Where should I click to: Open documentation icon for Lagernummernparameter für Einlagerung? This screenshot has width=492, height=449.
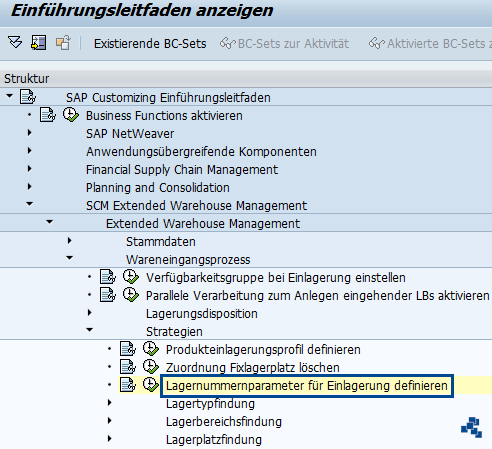[x=128, y=385]
